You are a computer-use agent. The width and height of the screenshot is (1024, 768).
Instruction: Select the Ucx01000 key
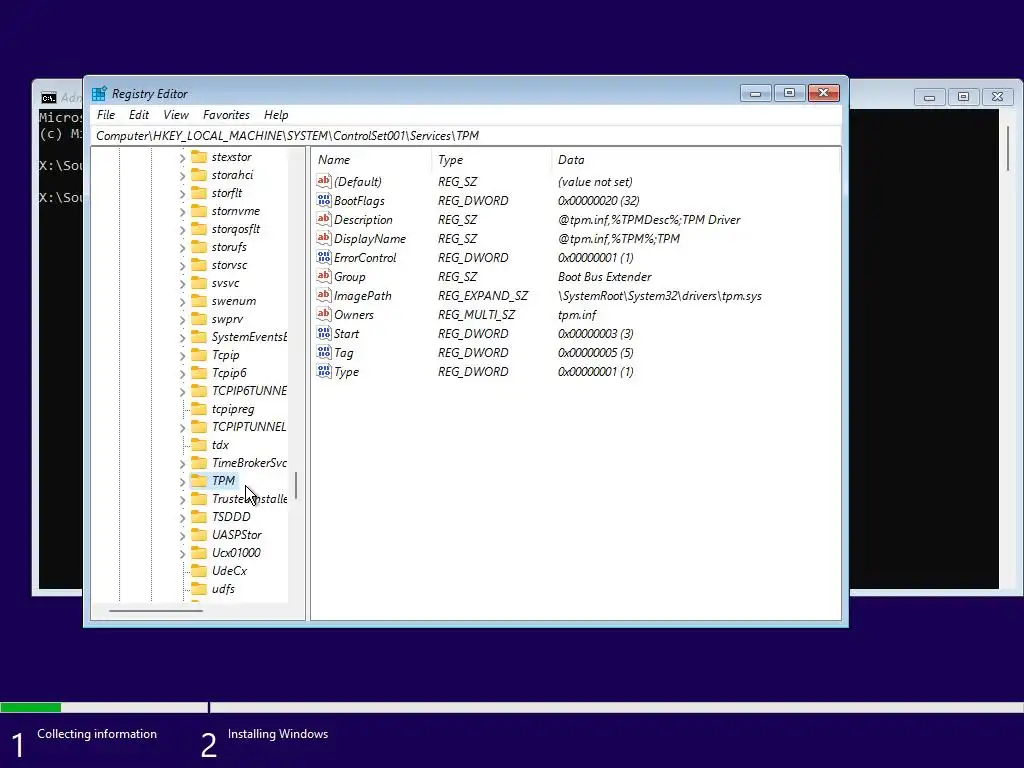click(236, 552)
